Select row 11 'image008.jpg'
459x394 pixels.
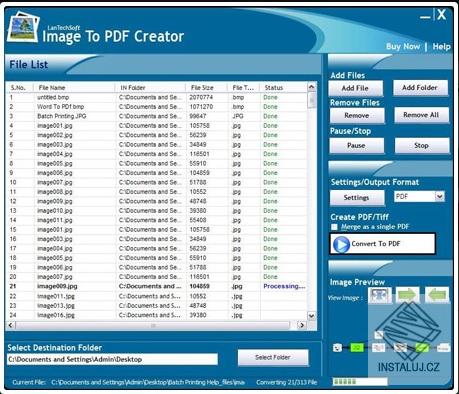tap(157, 192)
